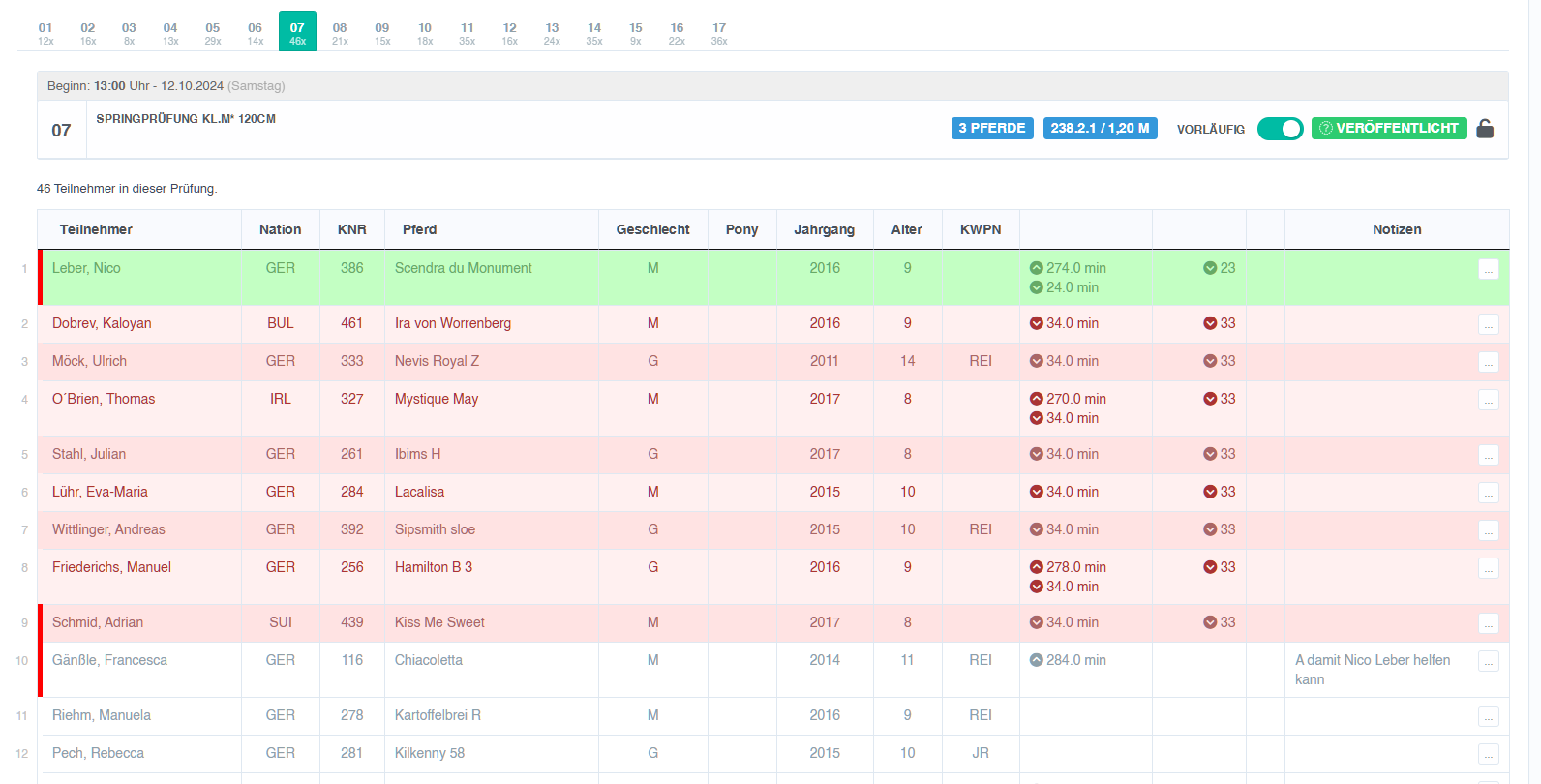Switch to competition tab 08
The width and height of the screenshot is (1541, 784).
[x=340, y=33]
